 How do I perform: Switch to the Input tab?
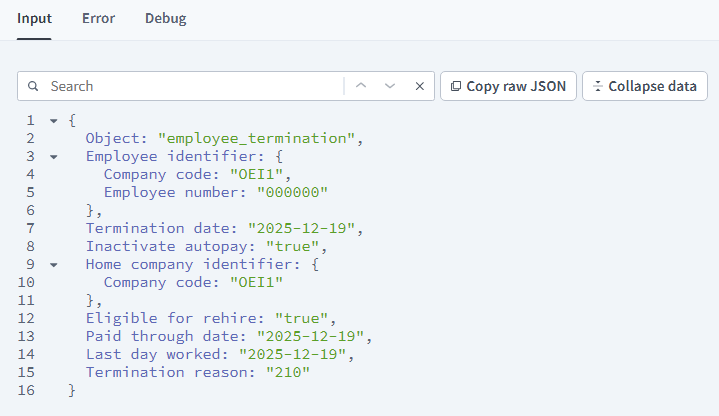click(34, 19)
